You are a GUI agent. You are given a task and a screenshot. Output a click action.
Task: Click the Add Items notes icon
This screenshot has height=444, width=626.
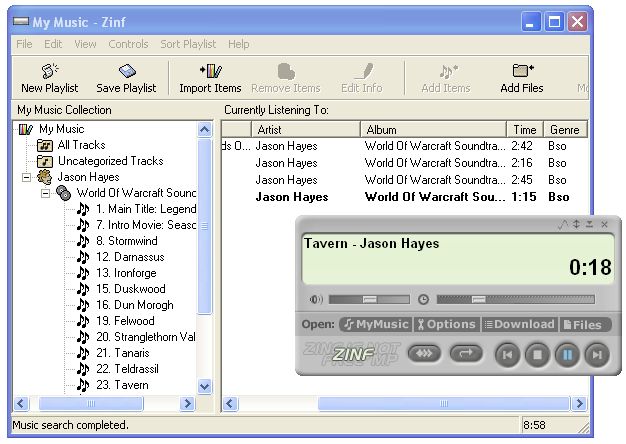[448, 71]
